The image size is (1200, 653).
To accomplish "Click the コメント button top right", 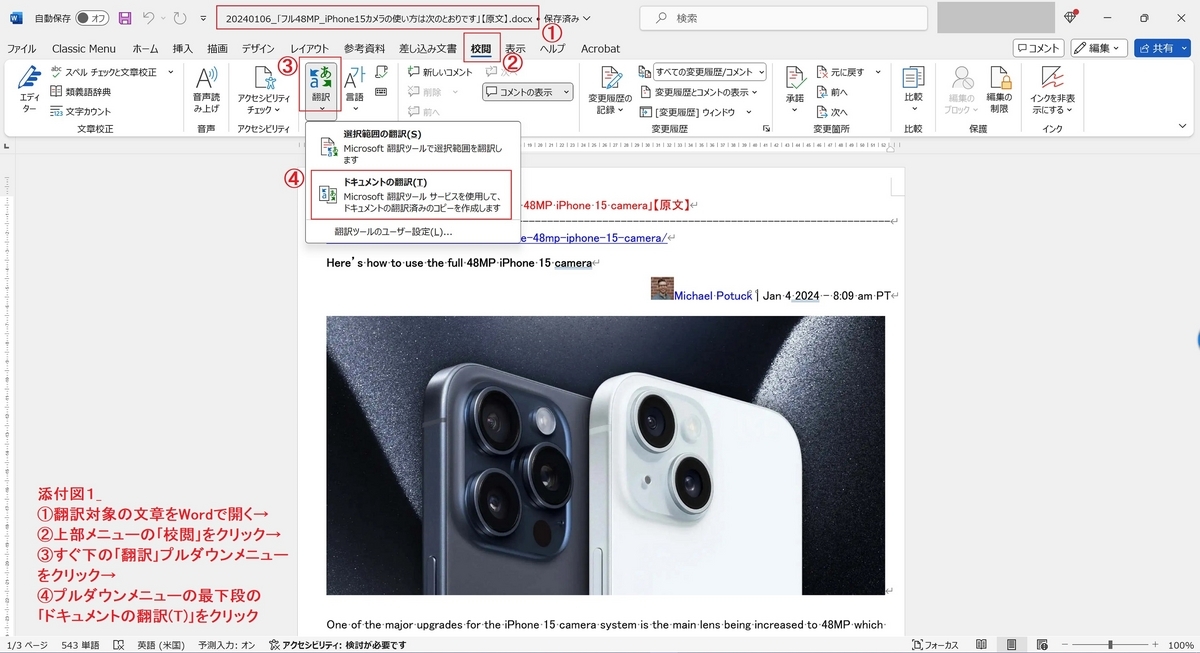I will pyautogui.click(x=1038, y=48).
